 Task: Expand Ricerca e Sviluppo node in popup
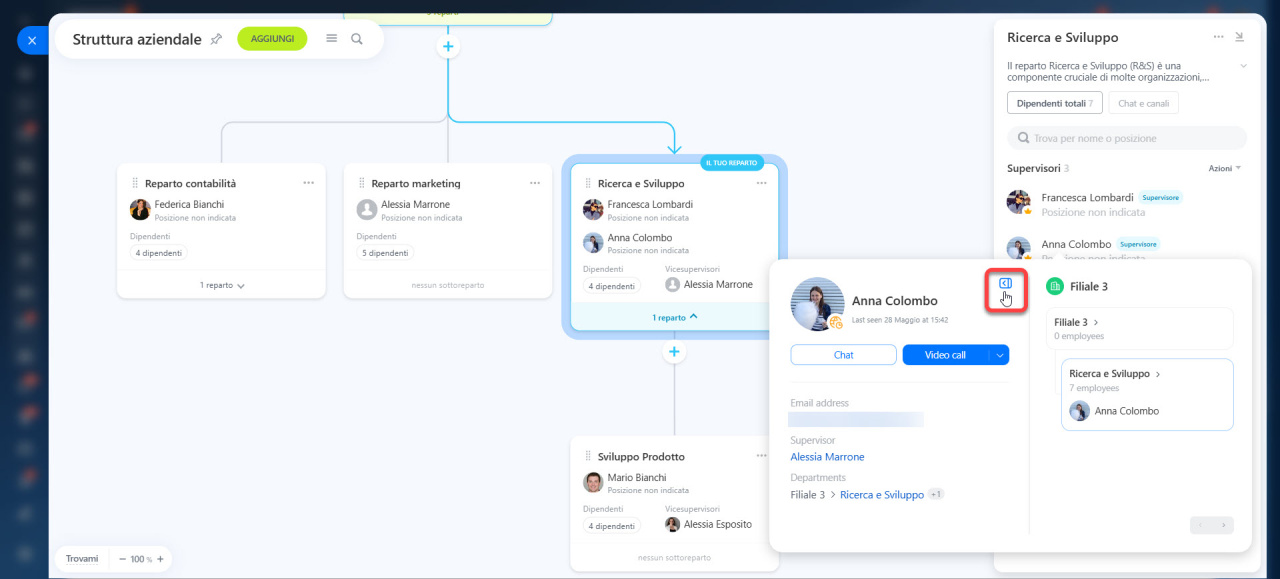1158,374
